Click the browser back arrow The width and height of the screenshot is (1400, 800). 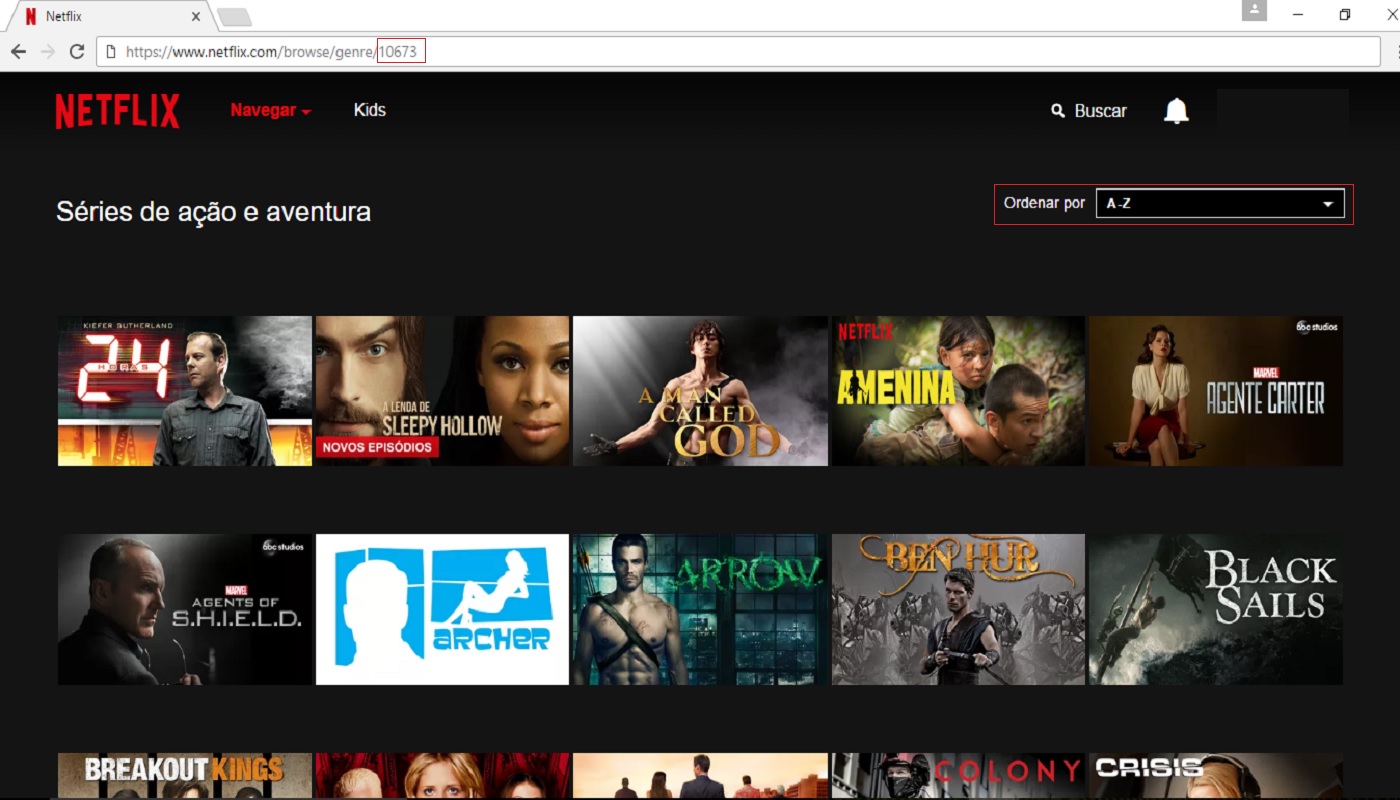click(x=18, y=51)
